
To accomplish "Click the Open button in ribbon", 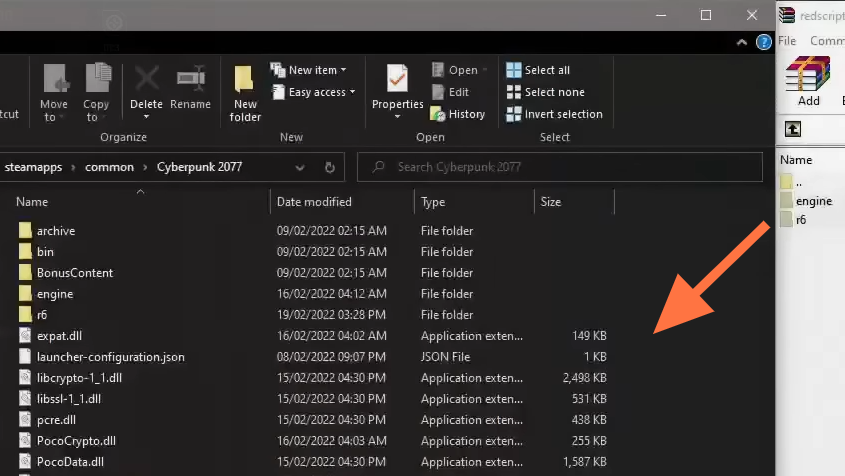I will click(459, 70).
